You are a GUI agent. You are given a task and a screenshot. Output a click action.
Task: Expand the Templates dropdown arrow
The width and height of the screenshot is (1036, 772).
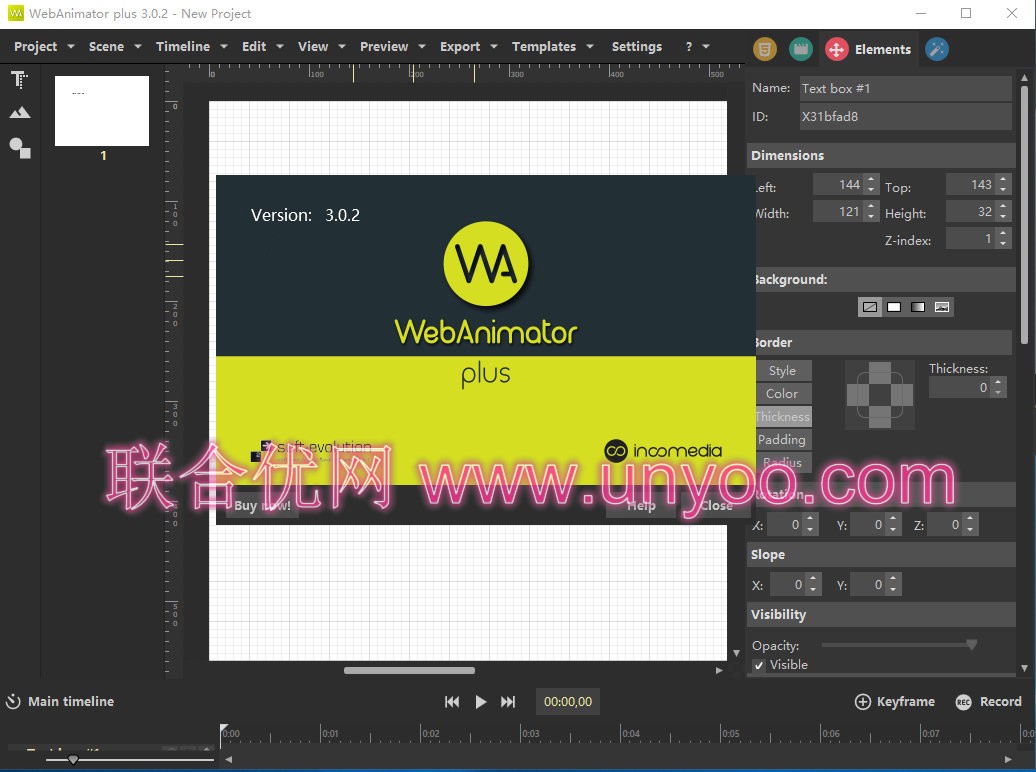pyautogui.click(x=590, y=47)
